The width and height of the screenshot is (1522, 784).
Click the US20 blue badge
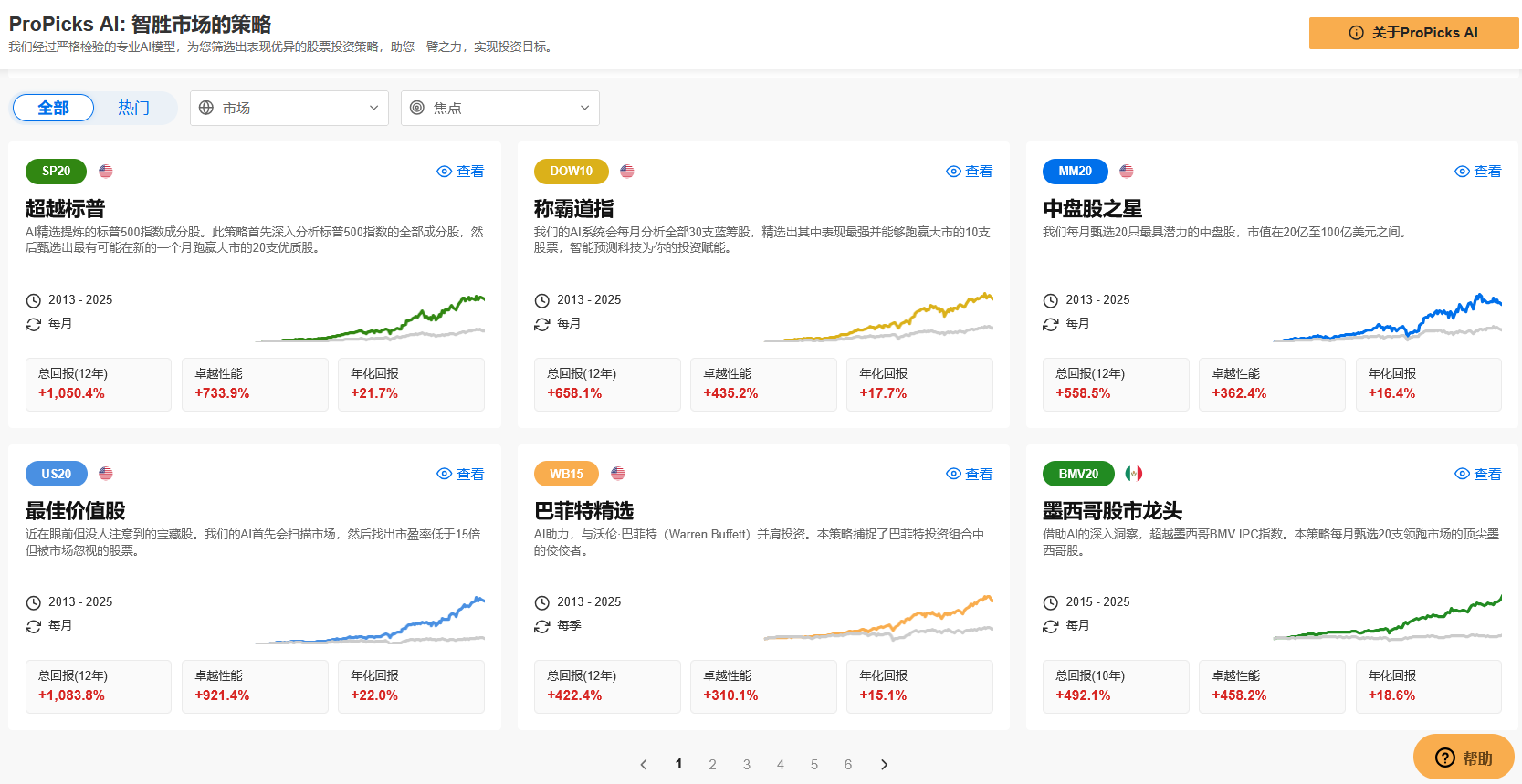(56, 474)
